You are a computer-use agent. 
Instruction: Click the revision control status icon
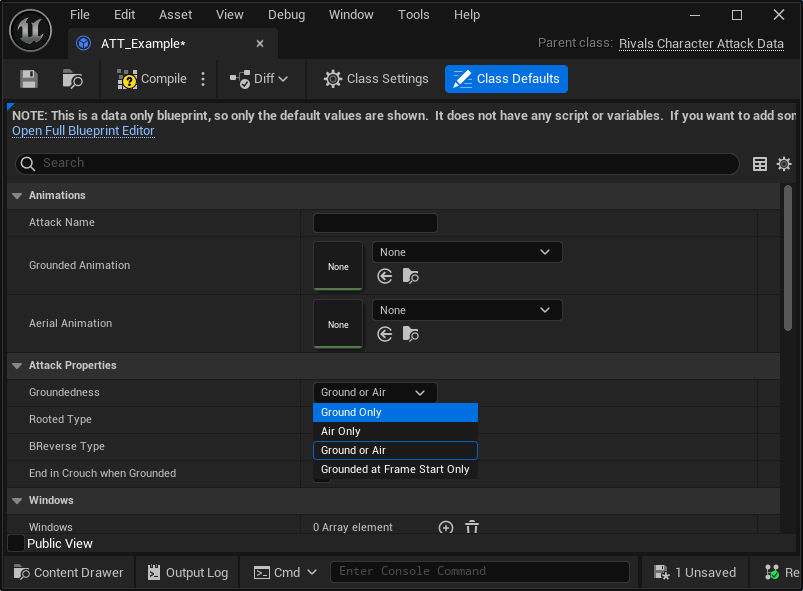click(772, 572)
